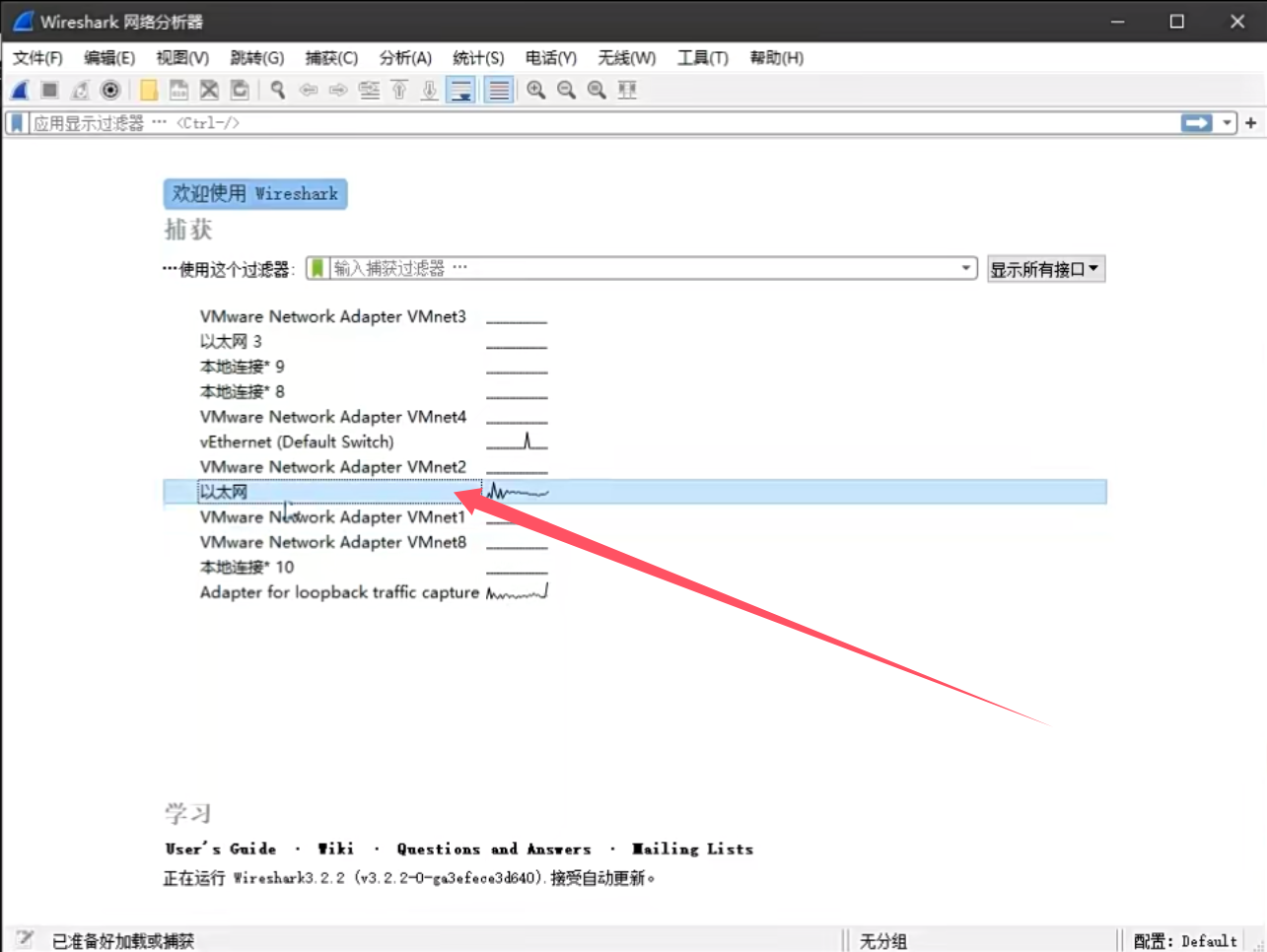Open the 文件(F) menu
The image size is (1267, 952).
[37, 58]
